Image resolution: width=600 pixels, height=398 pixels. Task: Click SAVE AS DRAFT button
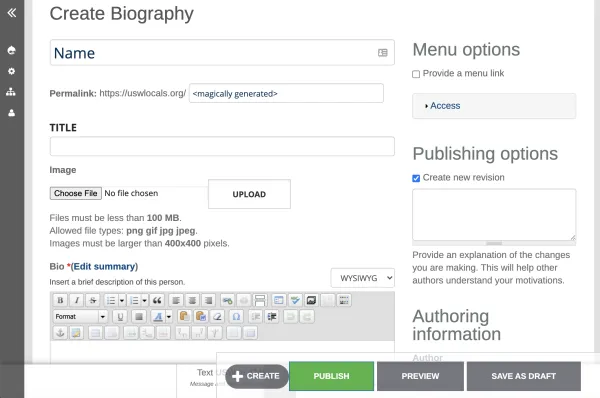[x=523, y=376]
